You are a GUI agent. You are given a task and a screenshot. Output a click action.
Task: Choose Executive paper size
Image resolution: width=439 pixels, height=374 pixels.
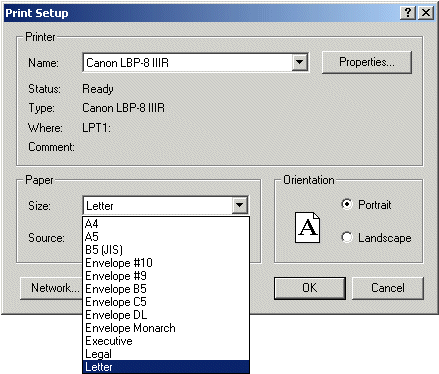coord(166,341)
